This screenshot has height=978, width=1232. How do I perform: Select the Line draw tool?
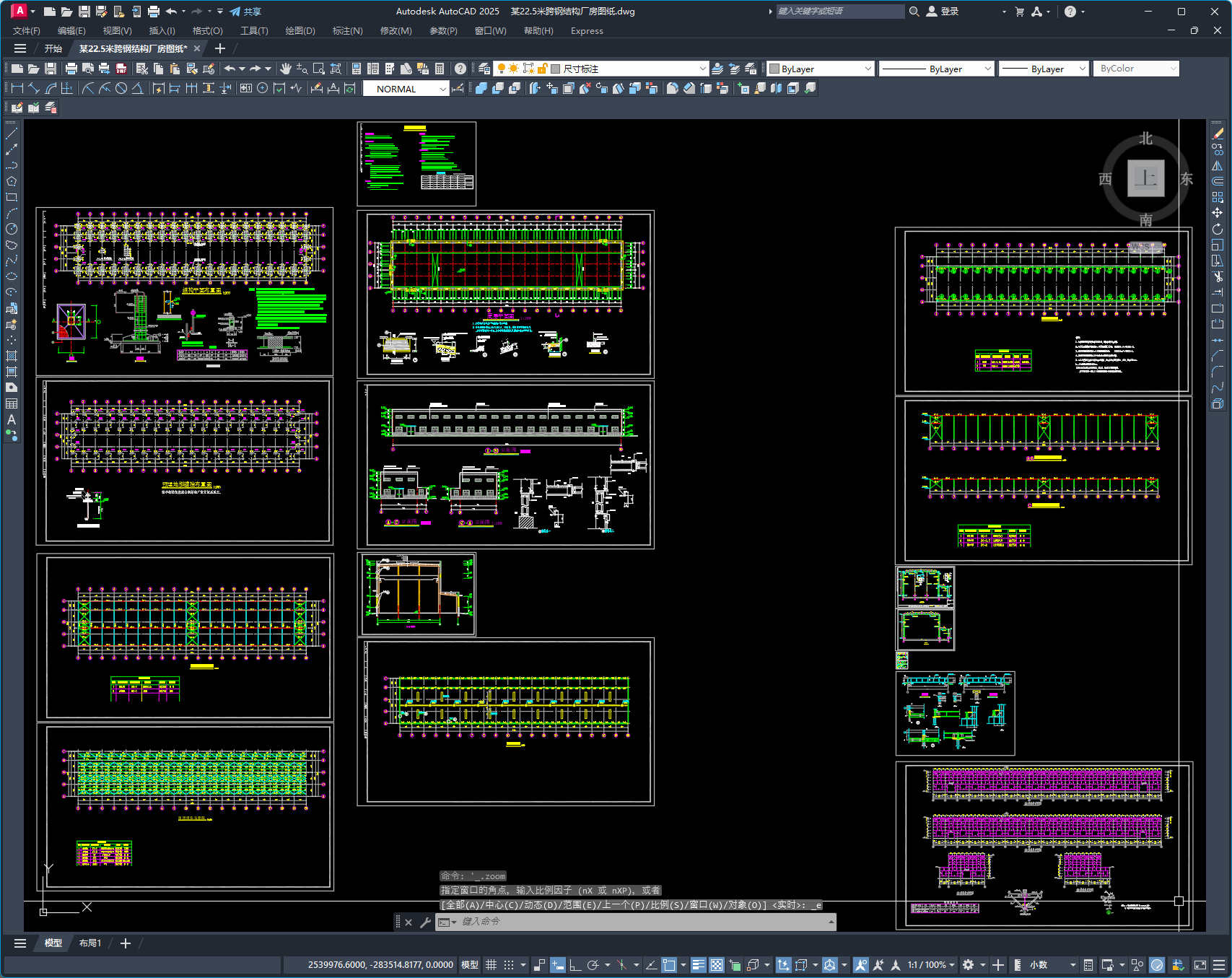[x=12, y=134]
